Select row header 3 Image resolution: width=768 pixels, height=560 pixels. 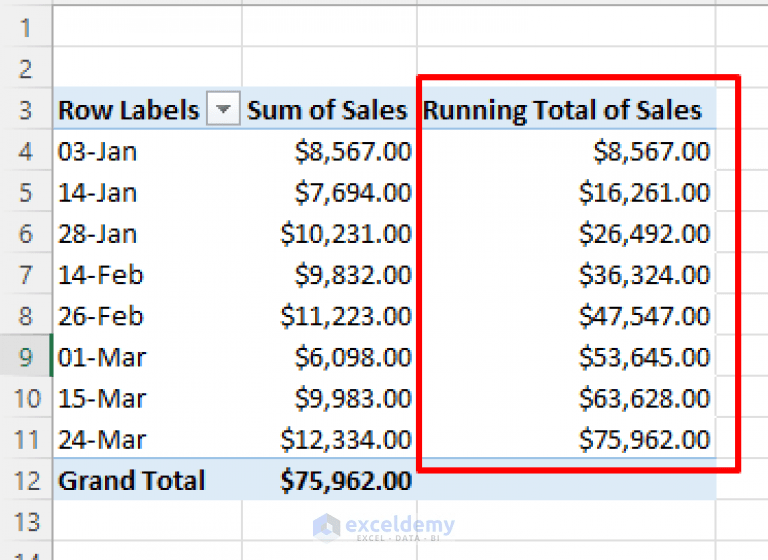tap(26, 109)
